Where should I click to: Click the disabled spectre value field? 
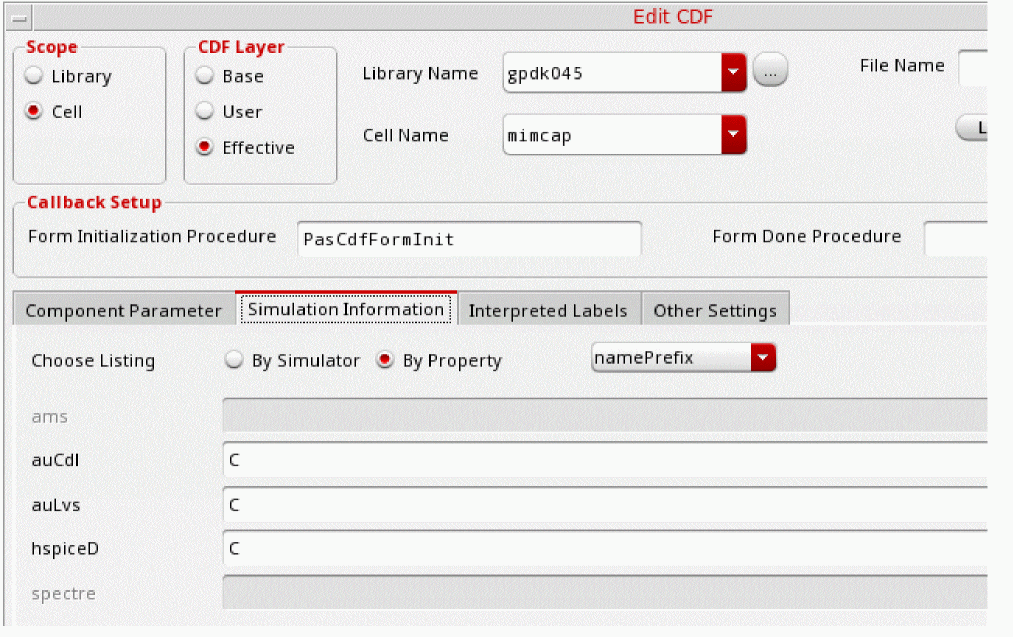(x=605, y=592)
